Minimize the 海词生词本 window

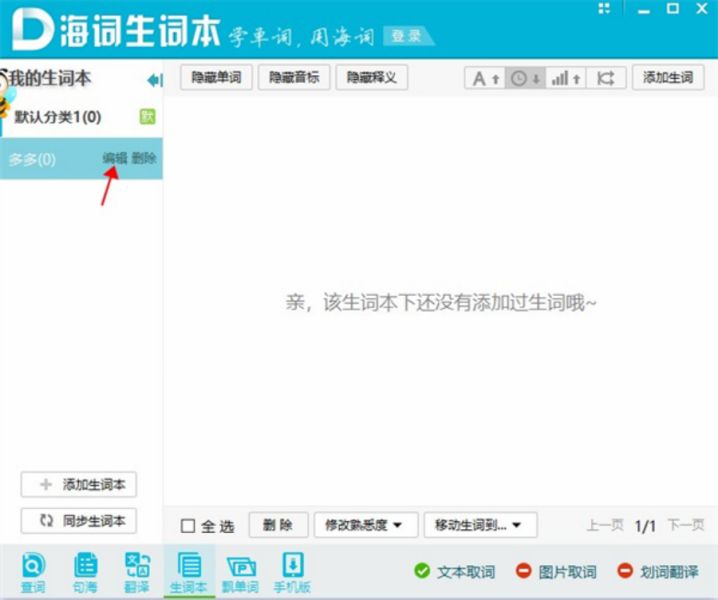644,9
